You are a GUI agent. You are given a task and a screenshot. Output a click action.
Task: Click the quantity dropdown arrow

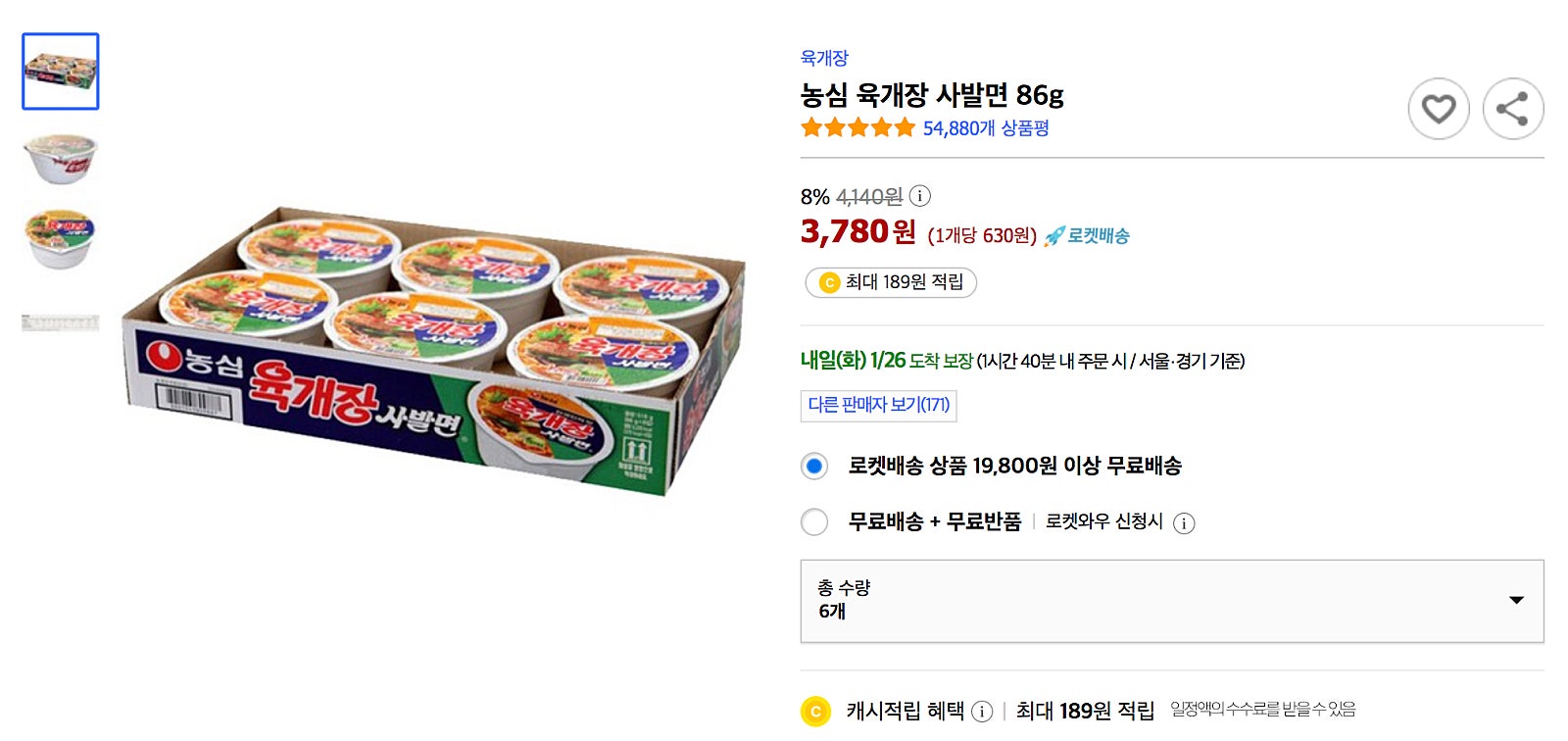[x=1516, y=601]
